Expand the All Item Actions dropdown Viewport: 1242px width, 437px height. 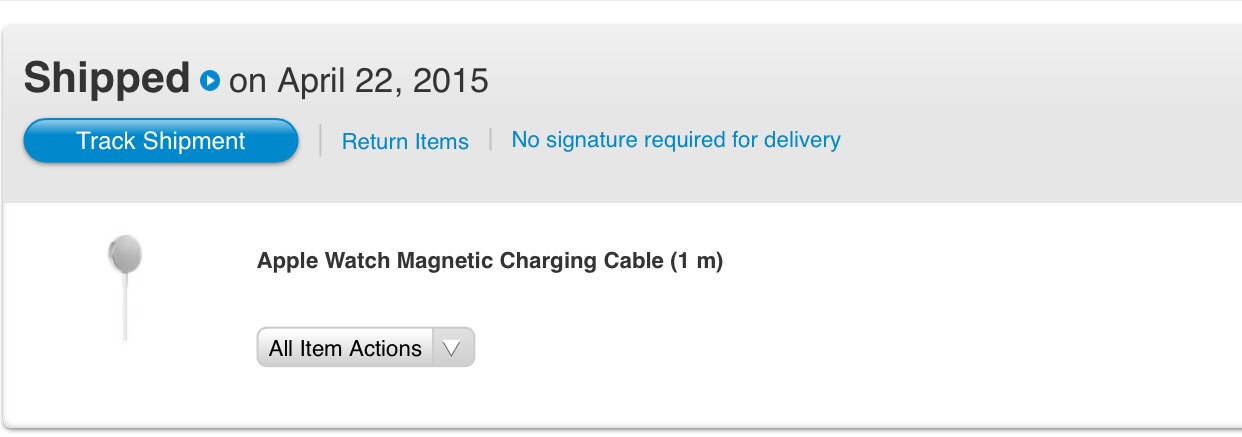(x=366, y=347)
